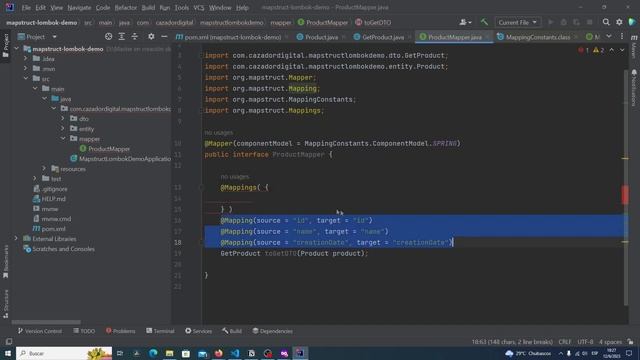Select pom.xml in project tree
This screenshot has height=360, width=640.
53,229
